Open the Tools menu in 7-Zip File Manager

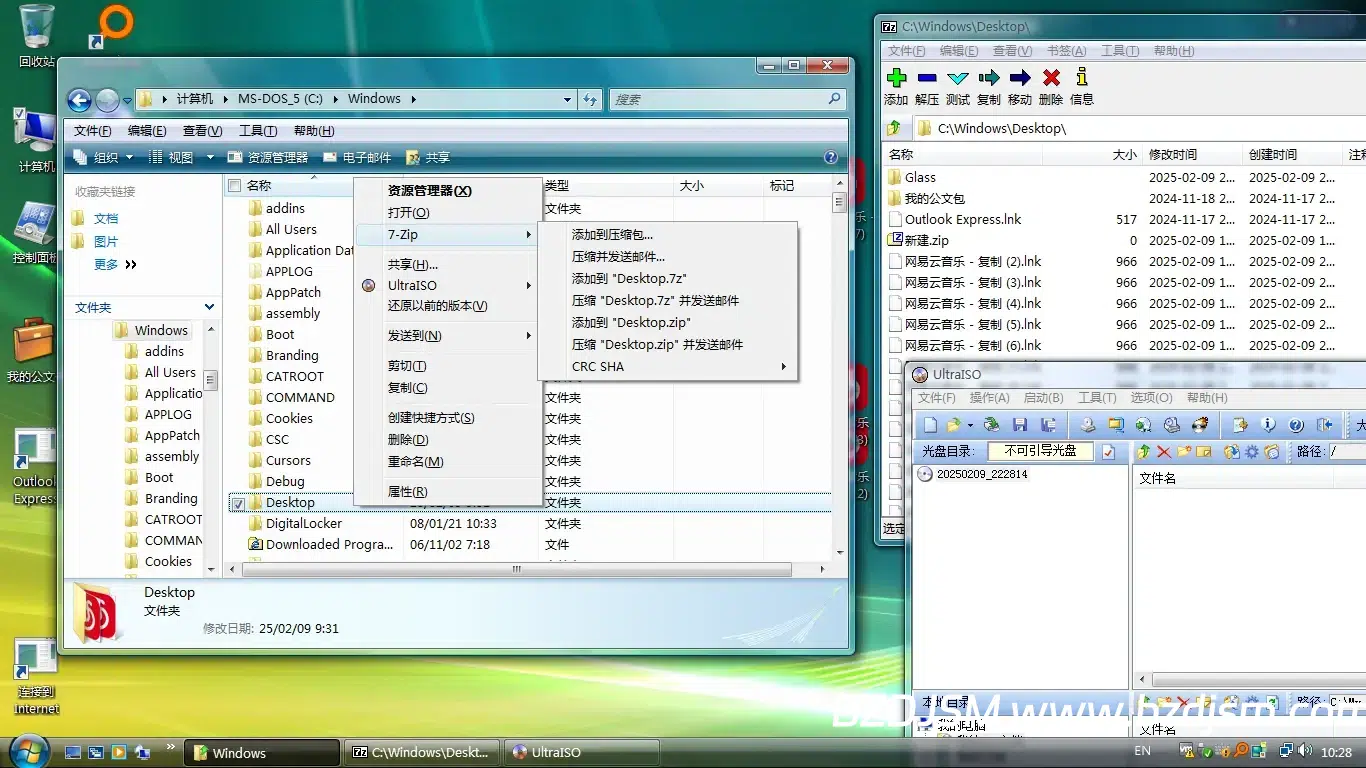tap(1120, 51)
